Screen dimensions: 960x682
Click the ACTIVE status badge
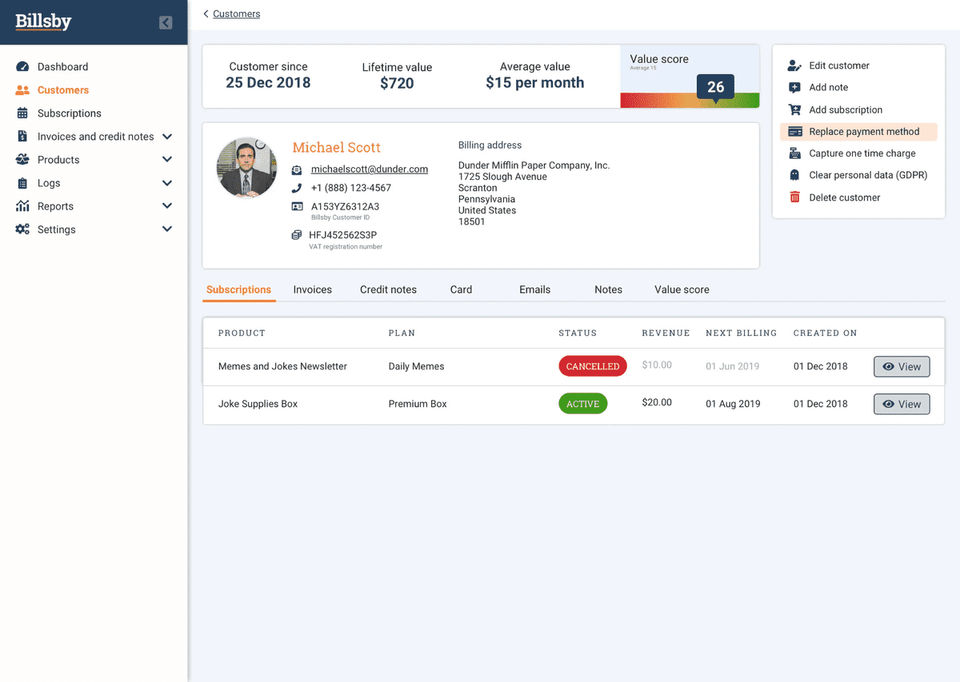tap(582, 403)
